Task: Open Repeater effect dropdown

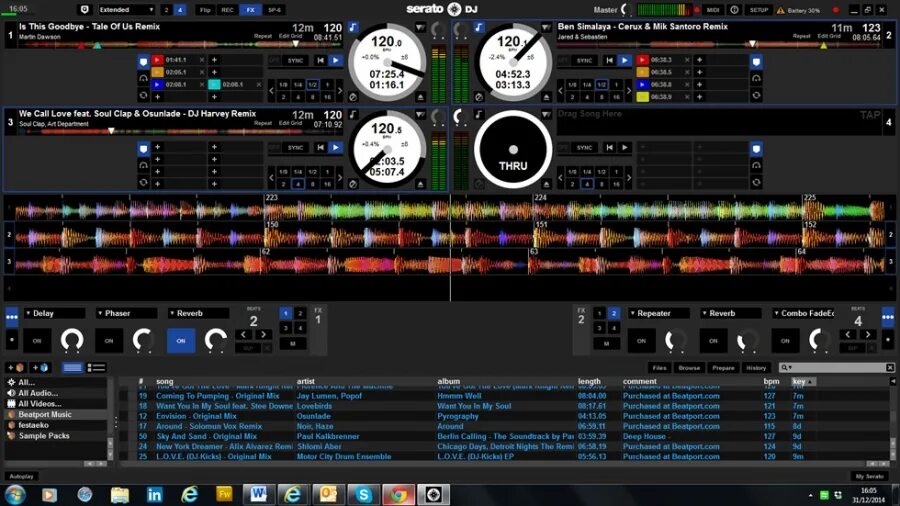Action: (x=659, y=313)
